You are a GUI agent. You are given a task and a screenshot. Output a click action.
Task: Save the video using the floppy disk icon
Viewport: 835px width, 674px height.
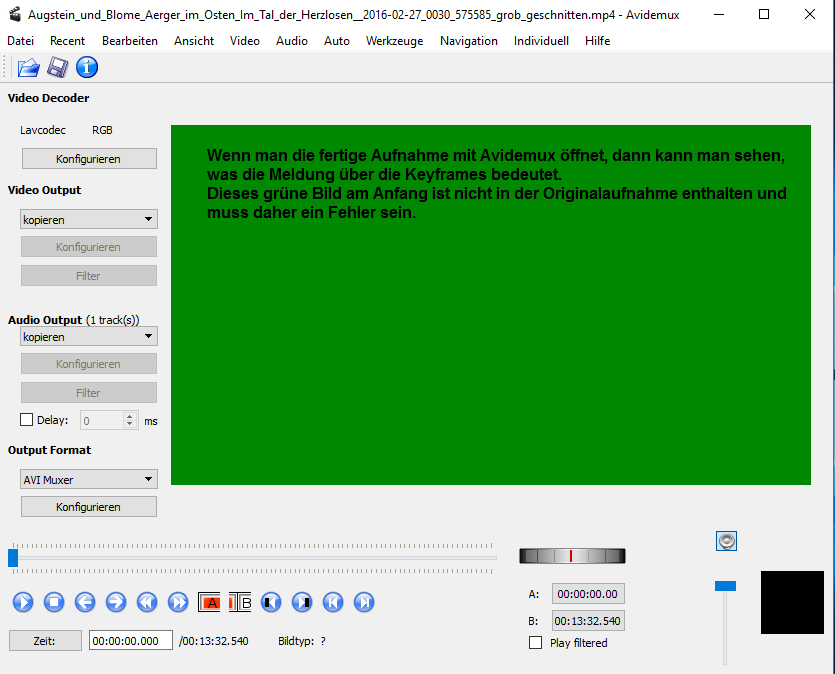click(x=58, y=68)
